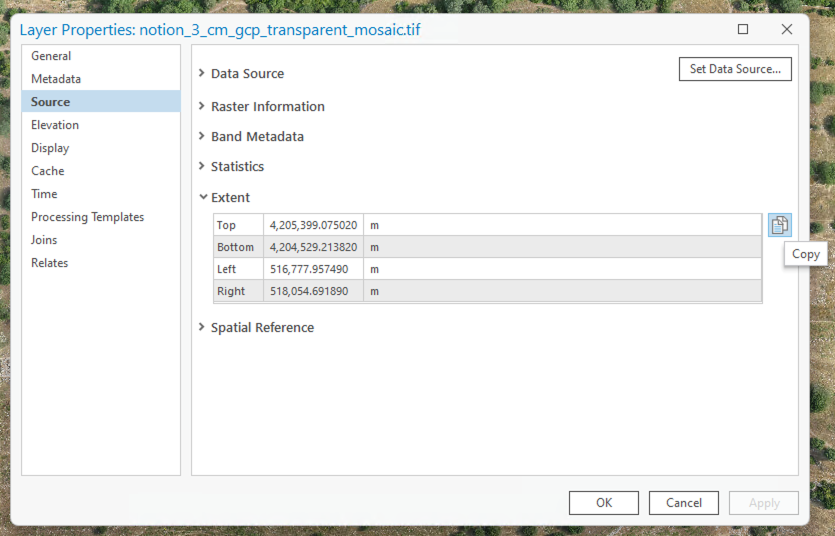Click the Set Data Source button
Viewport: 835px width, 536px height.
pos(735,69)
